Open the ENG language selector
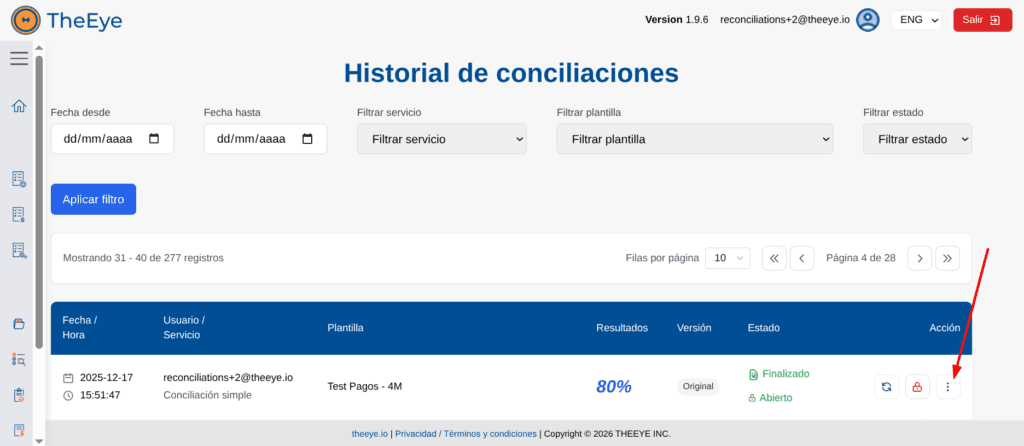Viewport: 1024px width, 446px height. point(916,20)
